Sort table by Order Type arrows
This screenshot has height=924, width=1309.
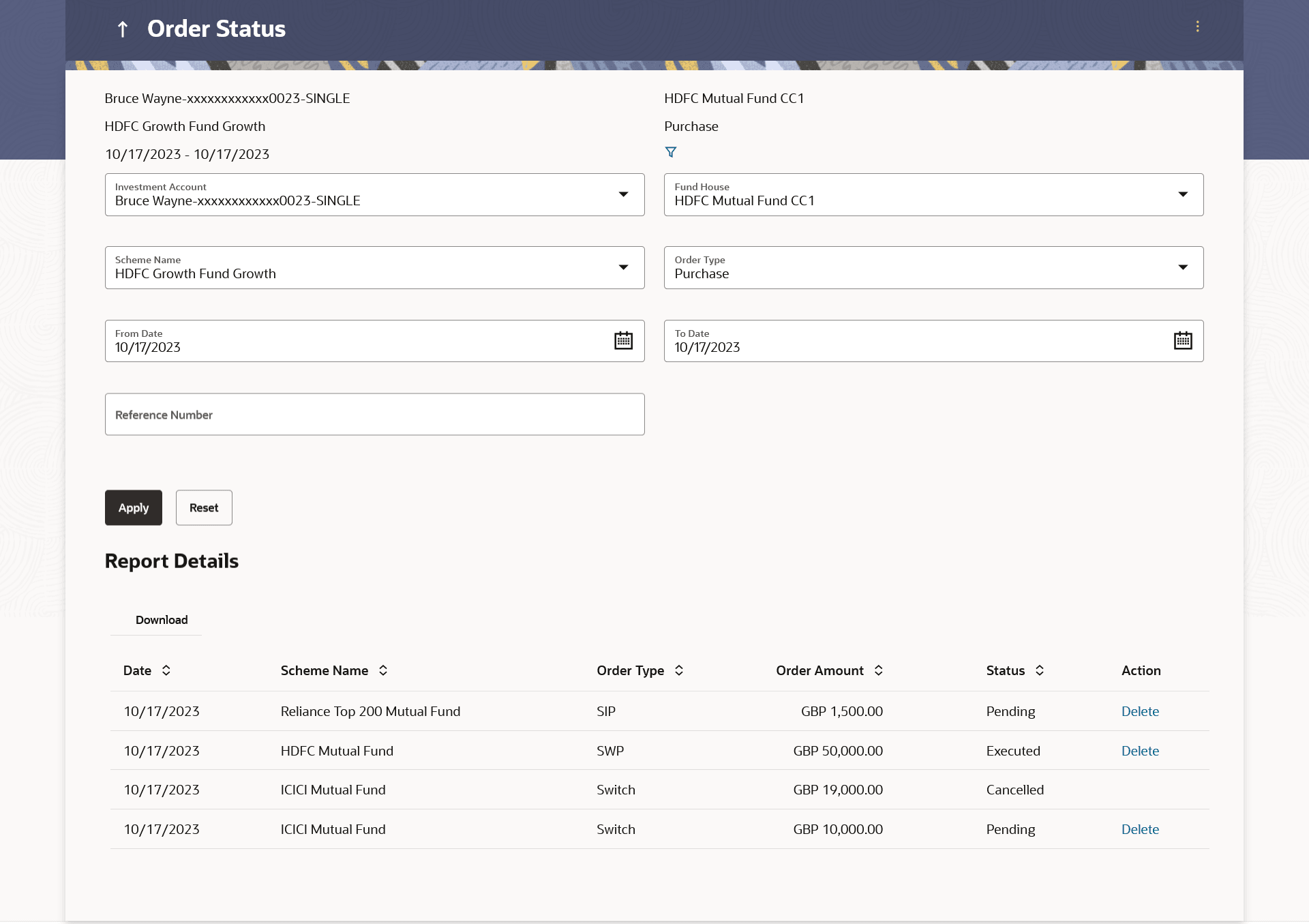[x=679, y=670]
